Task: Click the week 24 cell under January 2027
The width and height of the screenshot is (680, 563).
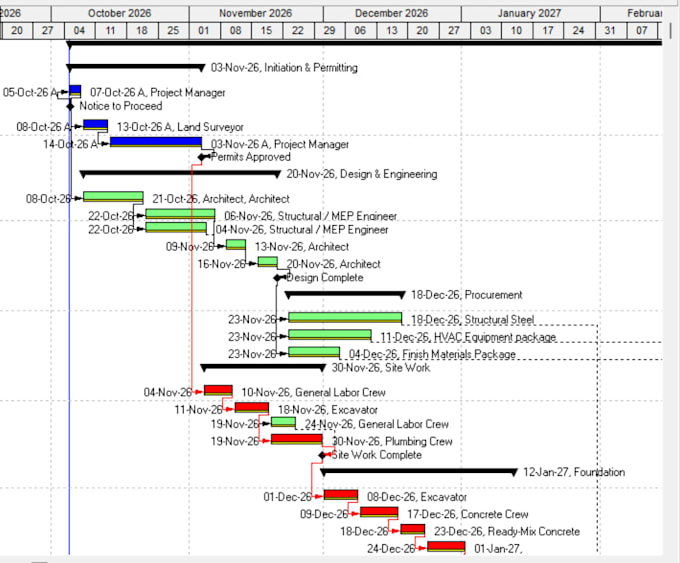Action: (x=579, y=31)
